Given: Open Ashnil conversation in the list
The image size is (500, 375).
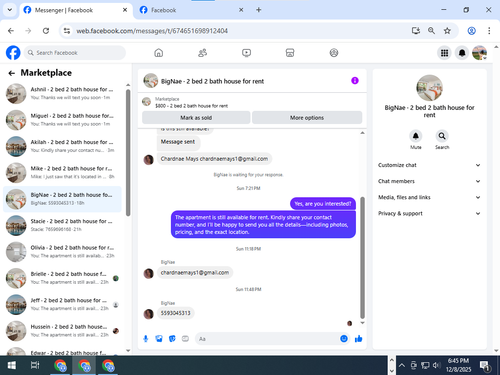Looking at the screenshot, I should coord(62,93).
